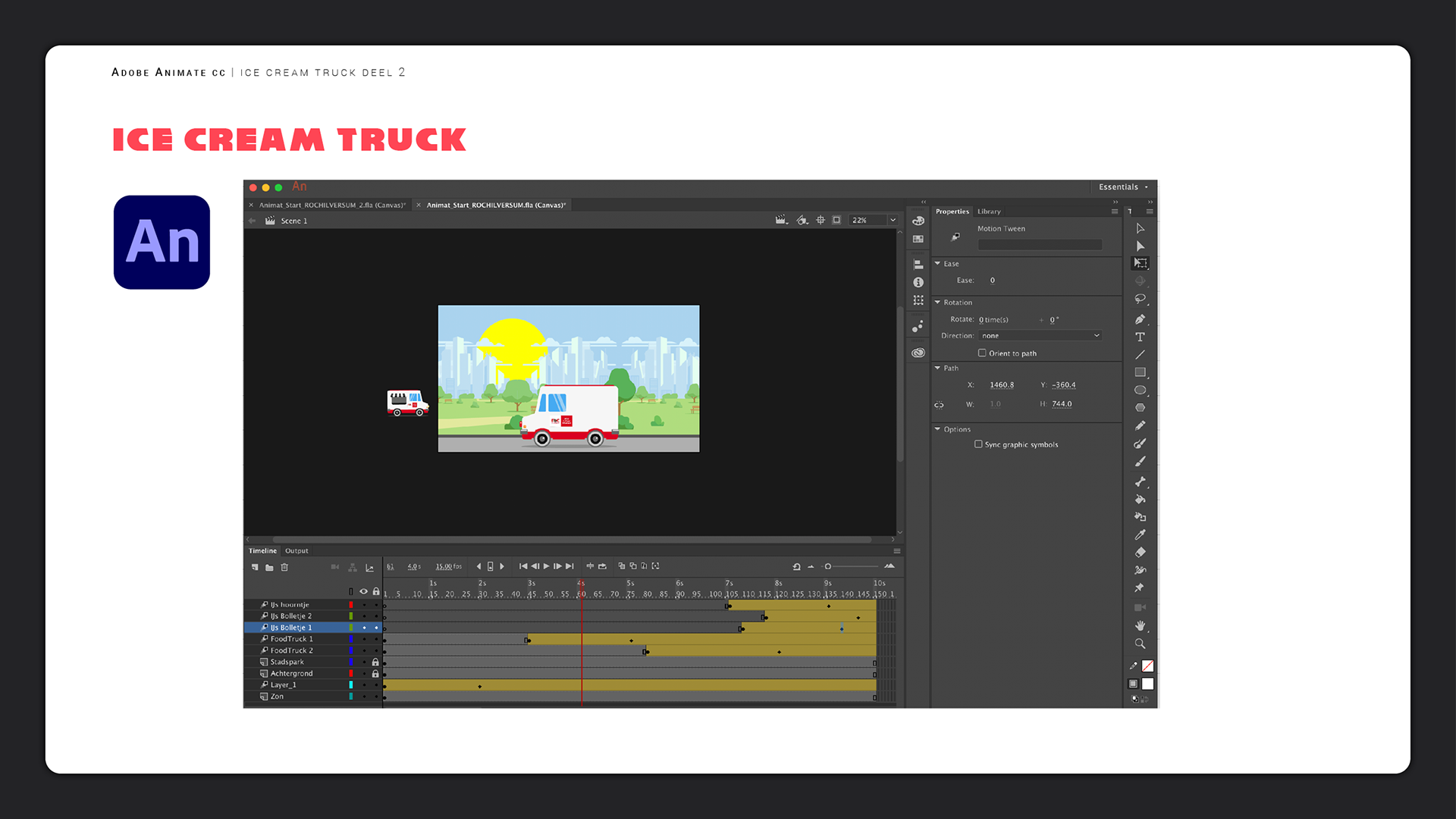Select the Pen tool

pos(1140,319)
